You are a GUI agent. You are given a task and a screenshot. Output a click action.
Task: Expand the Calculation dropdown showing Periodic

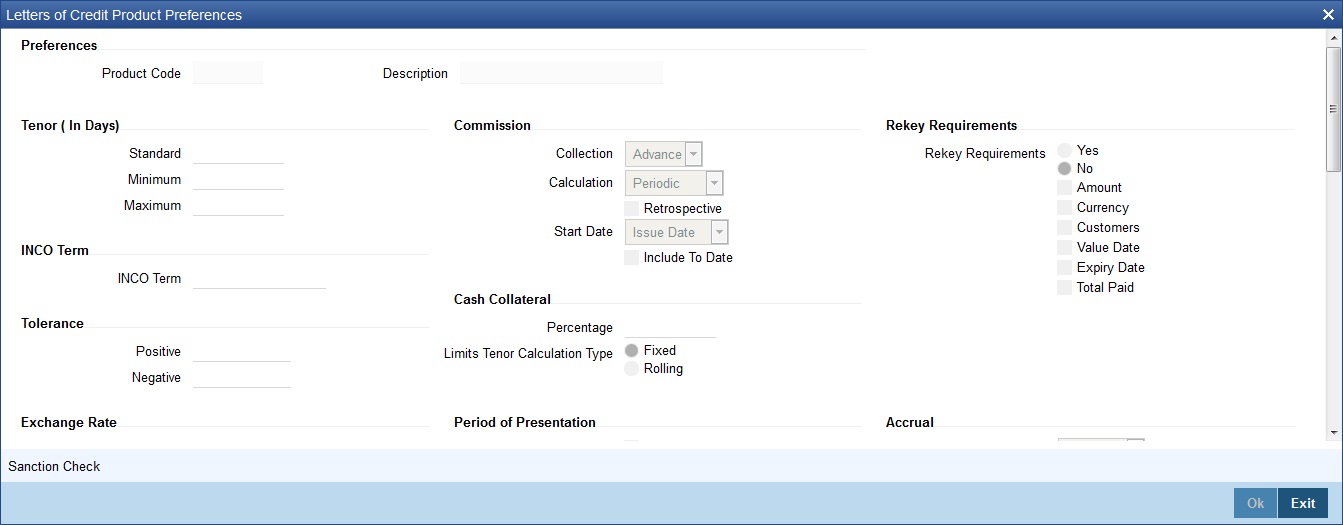[674, 183]
